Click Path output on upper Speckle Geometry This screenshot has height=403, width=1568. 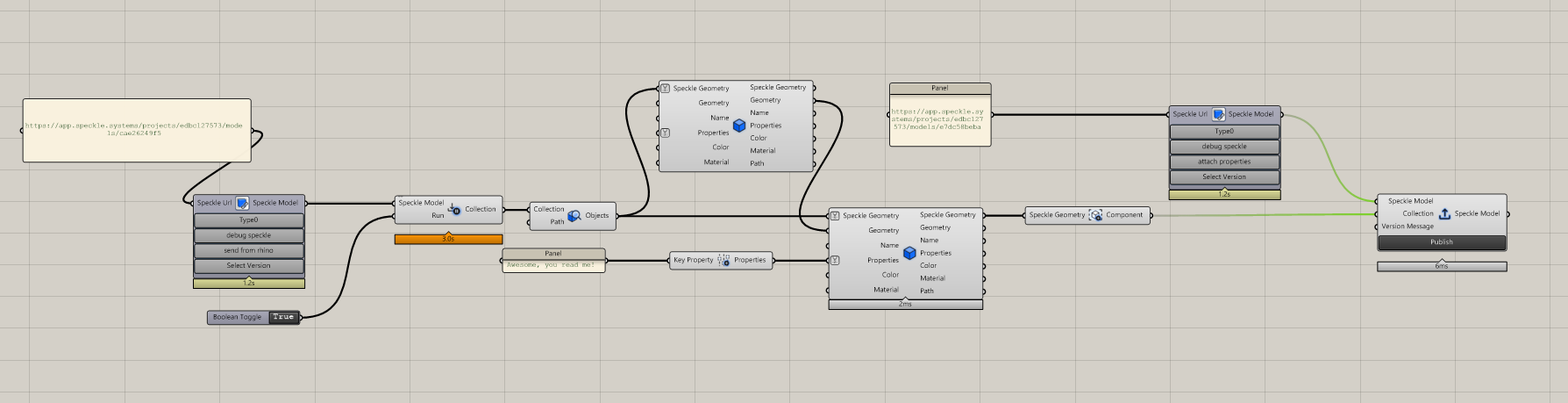click(757, 163)
